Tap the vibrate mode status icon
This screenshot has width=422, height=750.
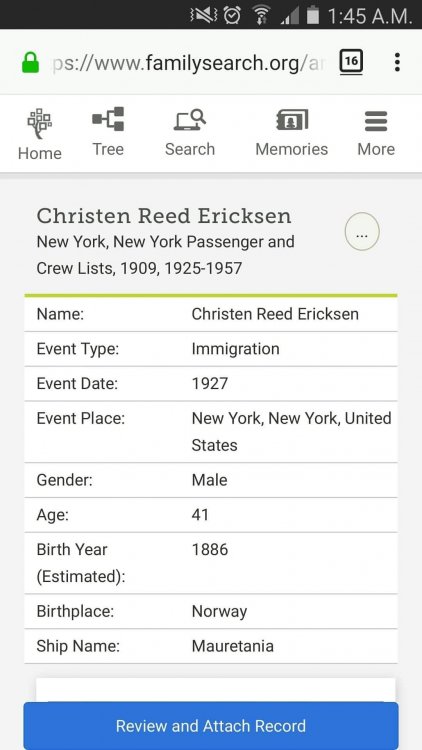[x=203, y=15]
